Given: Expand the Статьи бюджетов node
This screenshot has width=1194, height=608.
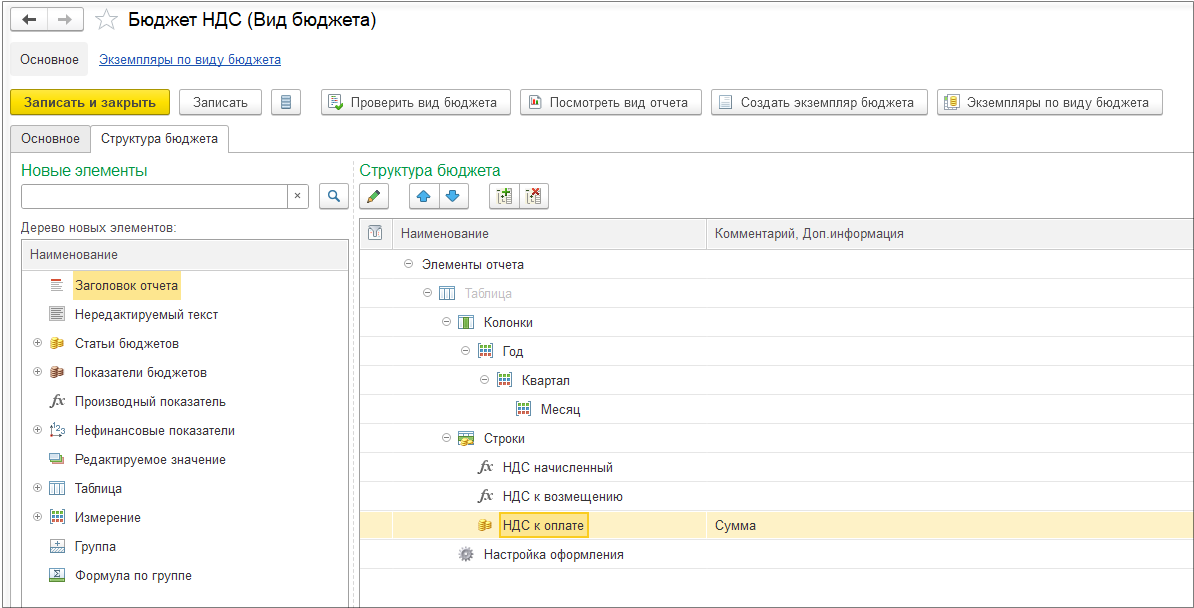Looking at the screenshot, I should coord(38,343).
